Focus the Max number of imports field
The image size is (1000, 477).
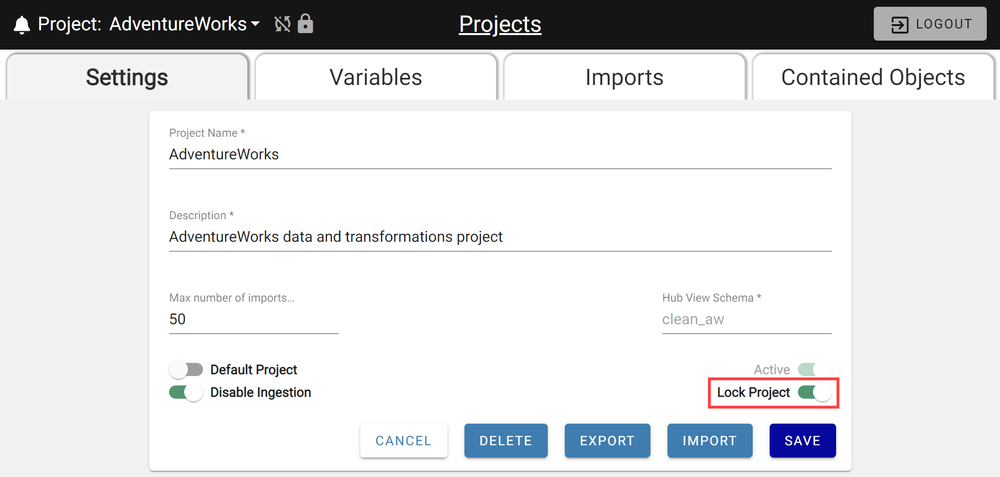pyautogui.click(x=254, y=320)
